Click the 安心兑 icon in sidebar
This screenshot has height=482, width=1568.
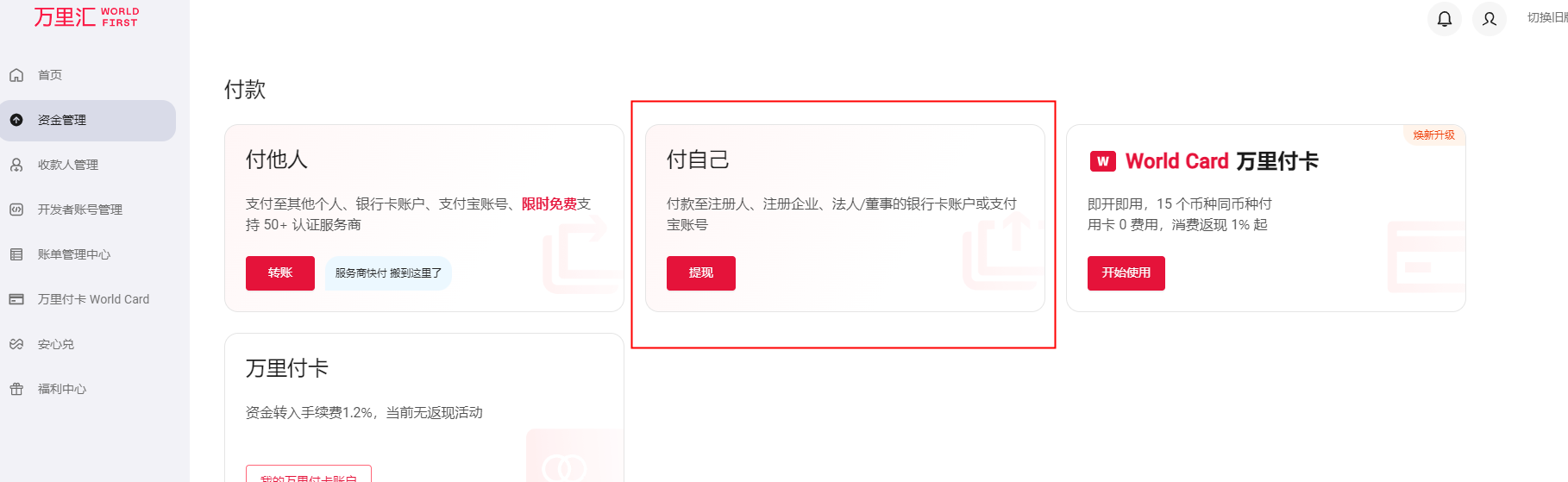coord(16,344)
